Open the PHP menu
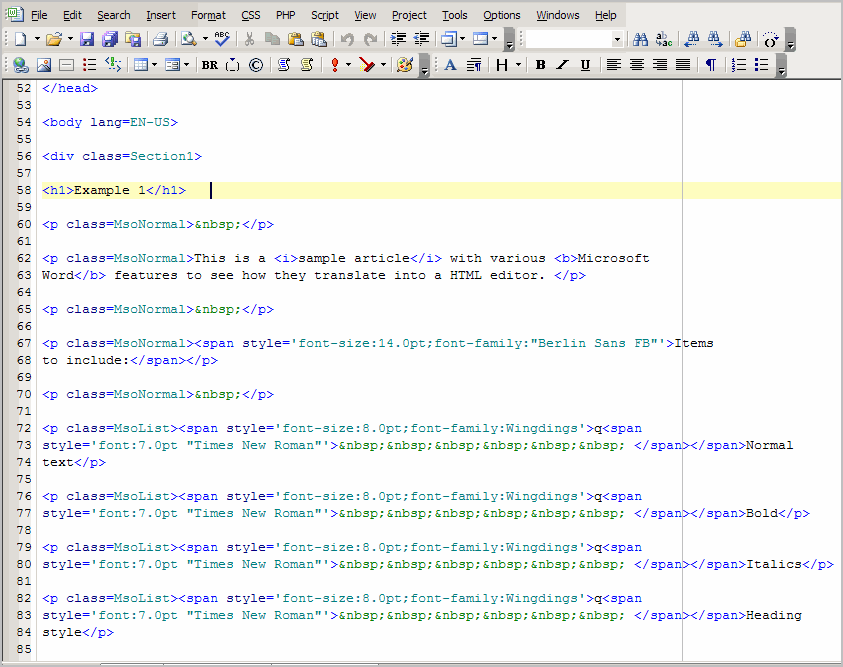843x667 pixels. tap(285, 15)
